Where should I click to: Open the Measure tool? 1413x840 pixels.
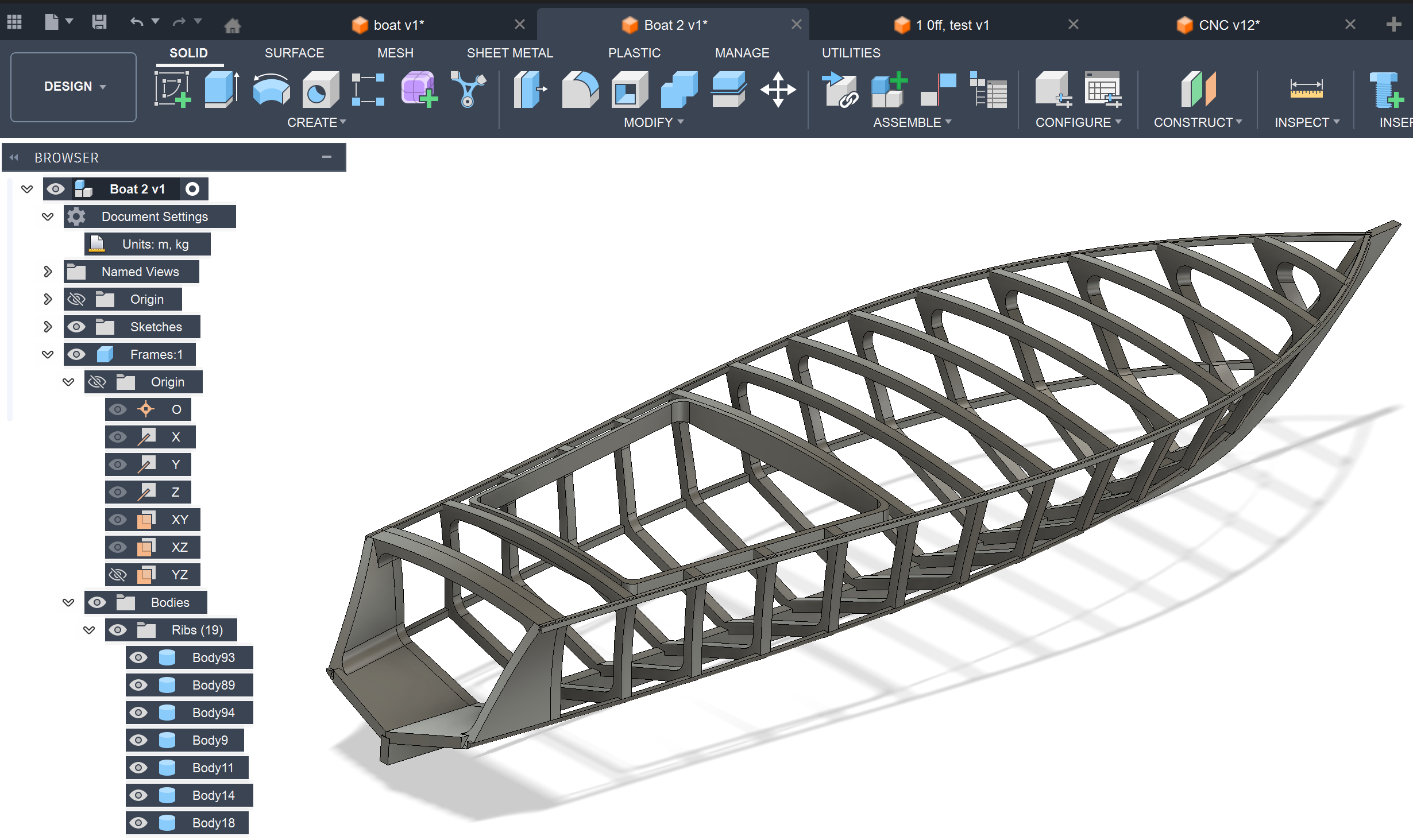(1306, 90)
